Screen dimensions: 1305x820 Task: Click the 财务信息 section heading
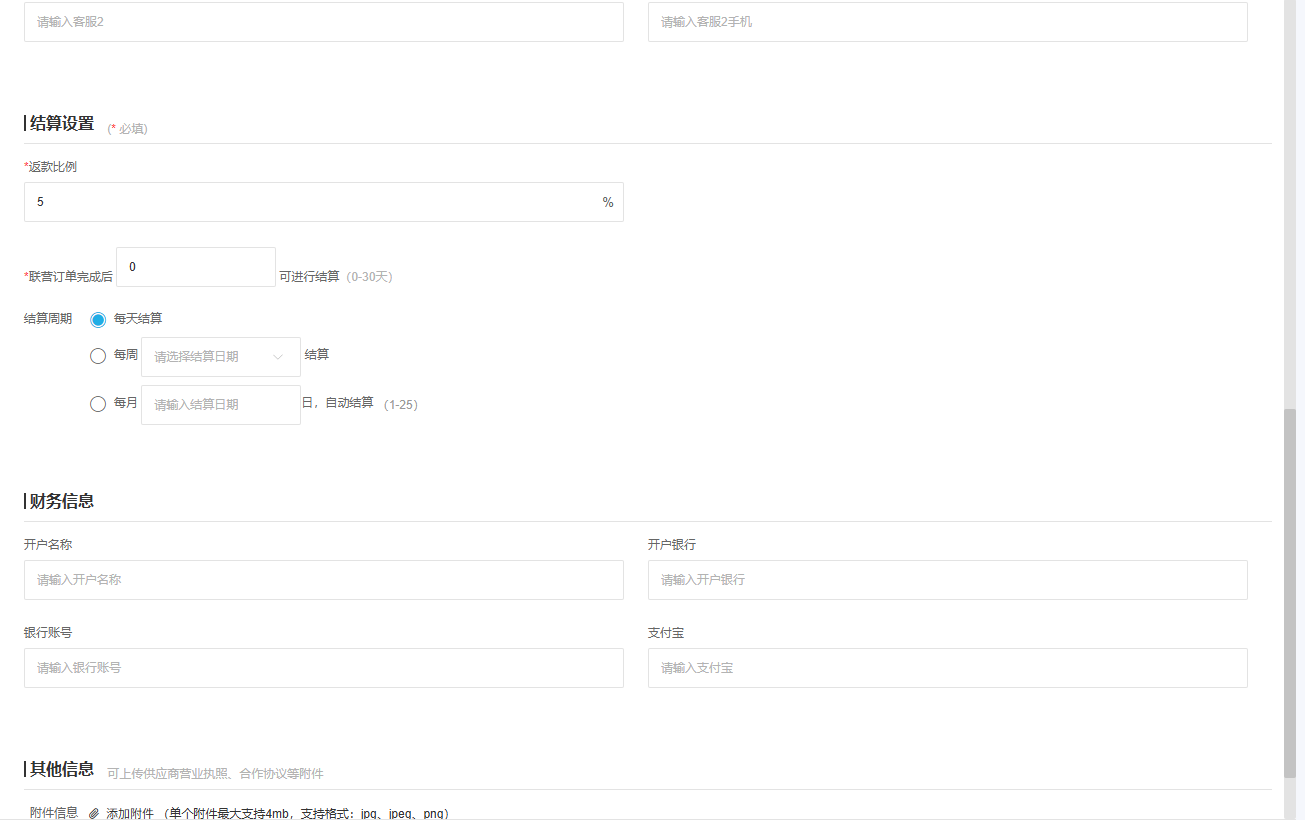tap(62, 501)
